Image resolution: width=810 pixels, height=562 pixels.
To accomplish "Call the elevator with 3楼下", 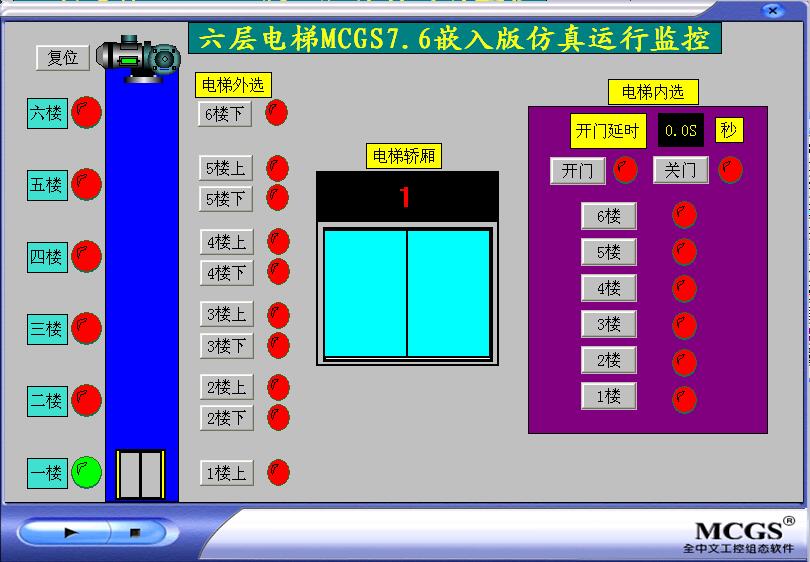I will 227,346.
